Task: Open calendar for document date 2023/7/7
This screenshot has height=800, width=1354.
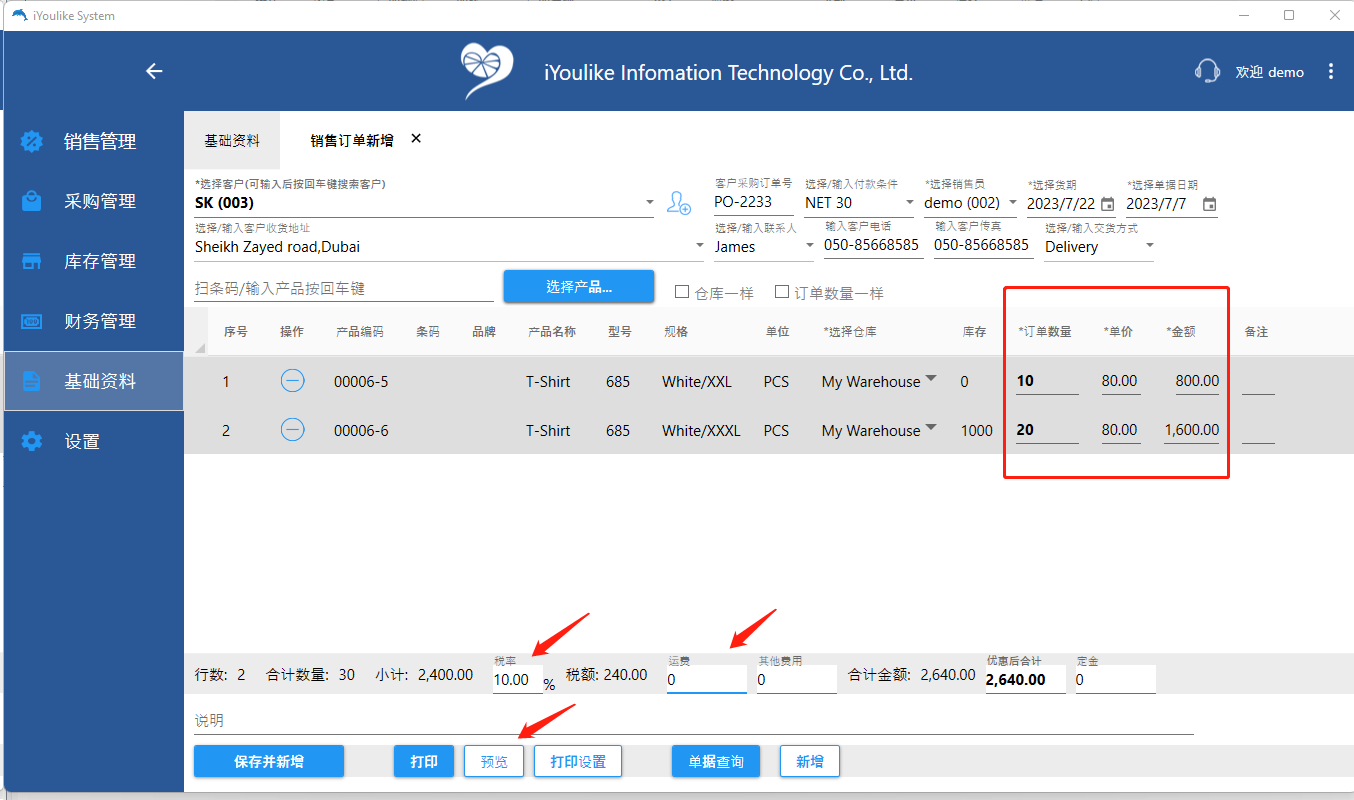Action: pos(1209,204)
